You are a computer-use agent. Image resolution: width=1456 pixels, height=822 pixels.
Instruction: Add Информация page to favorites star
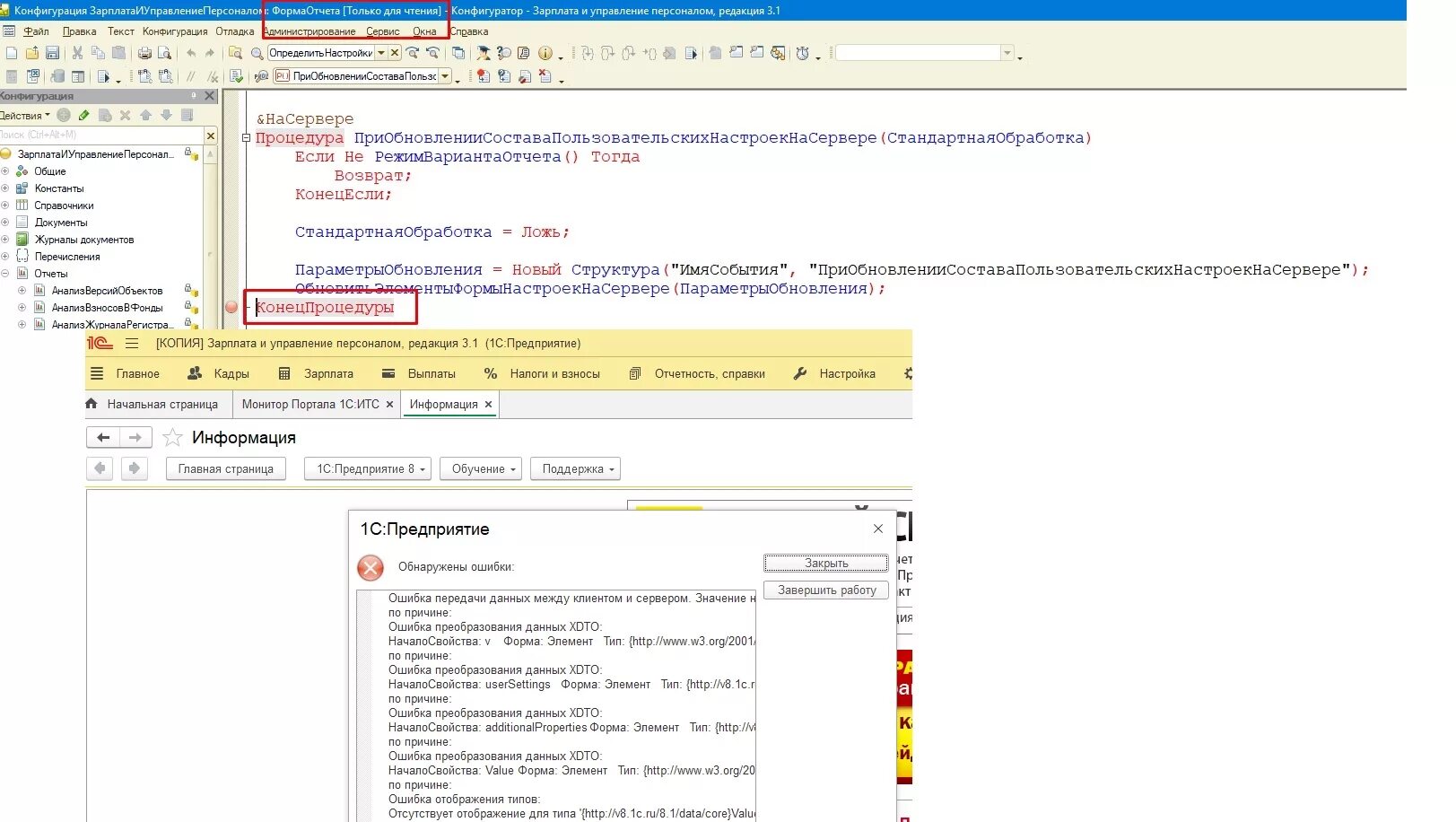click(x=173, y=438)
